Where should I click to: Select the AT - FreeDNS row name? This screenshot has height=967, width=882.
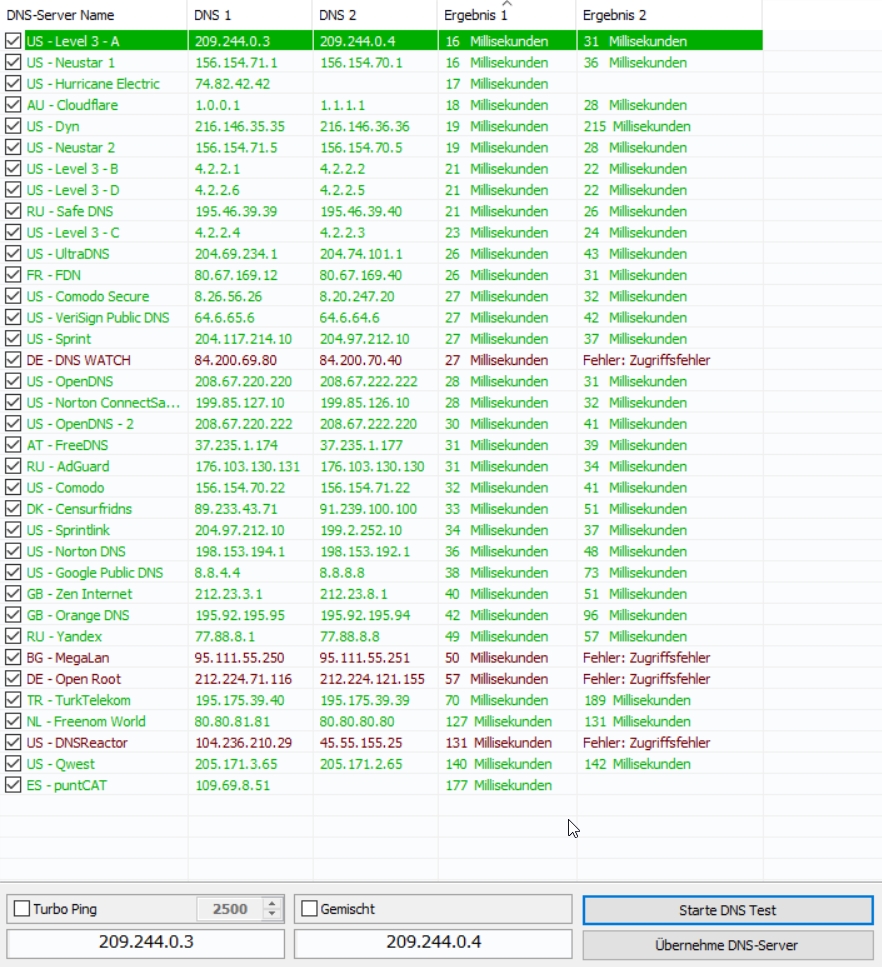67,445
